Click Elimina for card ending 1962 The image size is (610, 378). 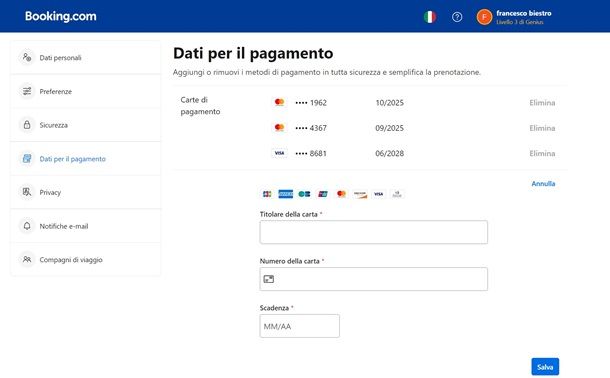pos(542,103)
